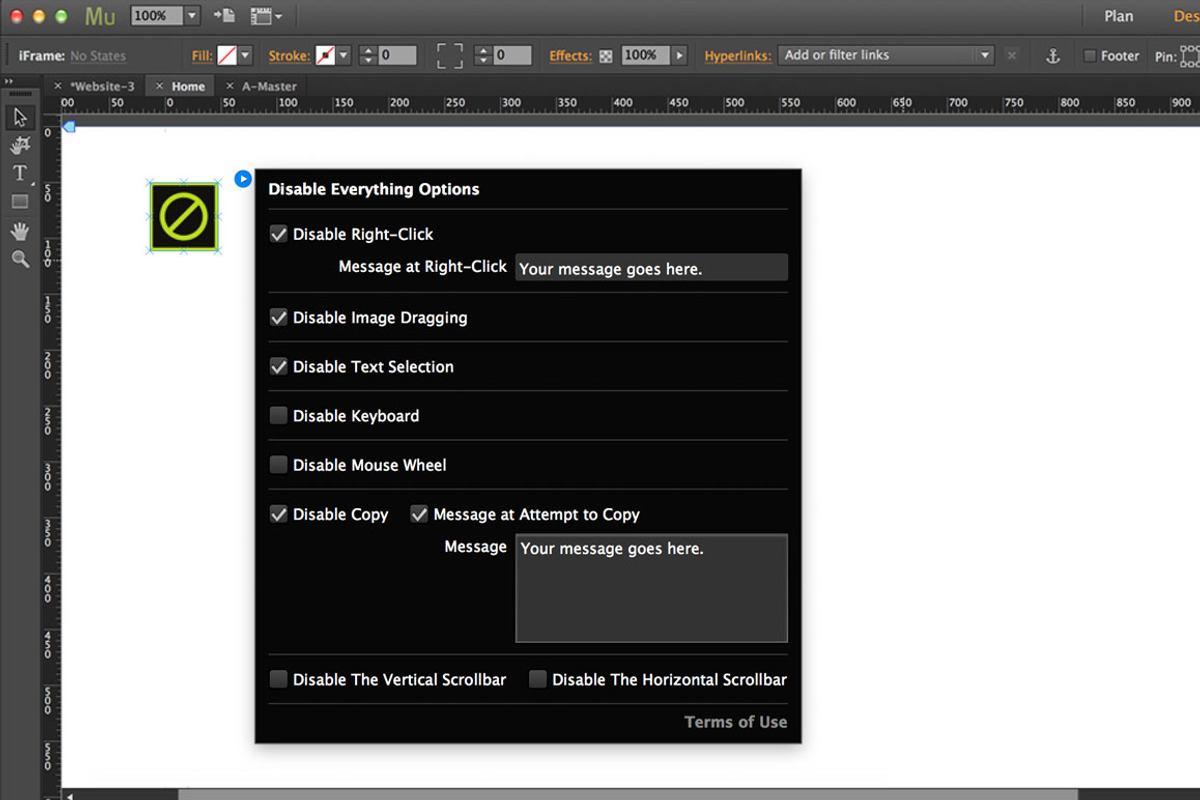1200x800 pixels.
Task: Click the Fill color swatch
Action: click(x=227, y=56)
